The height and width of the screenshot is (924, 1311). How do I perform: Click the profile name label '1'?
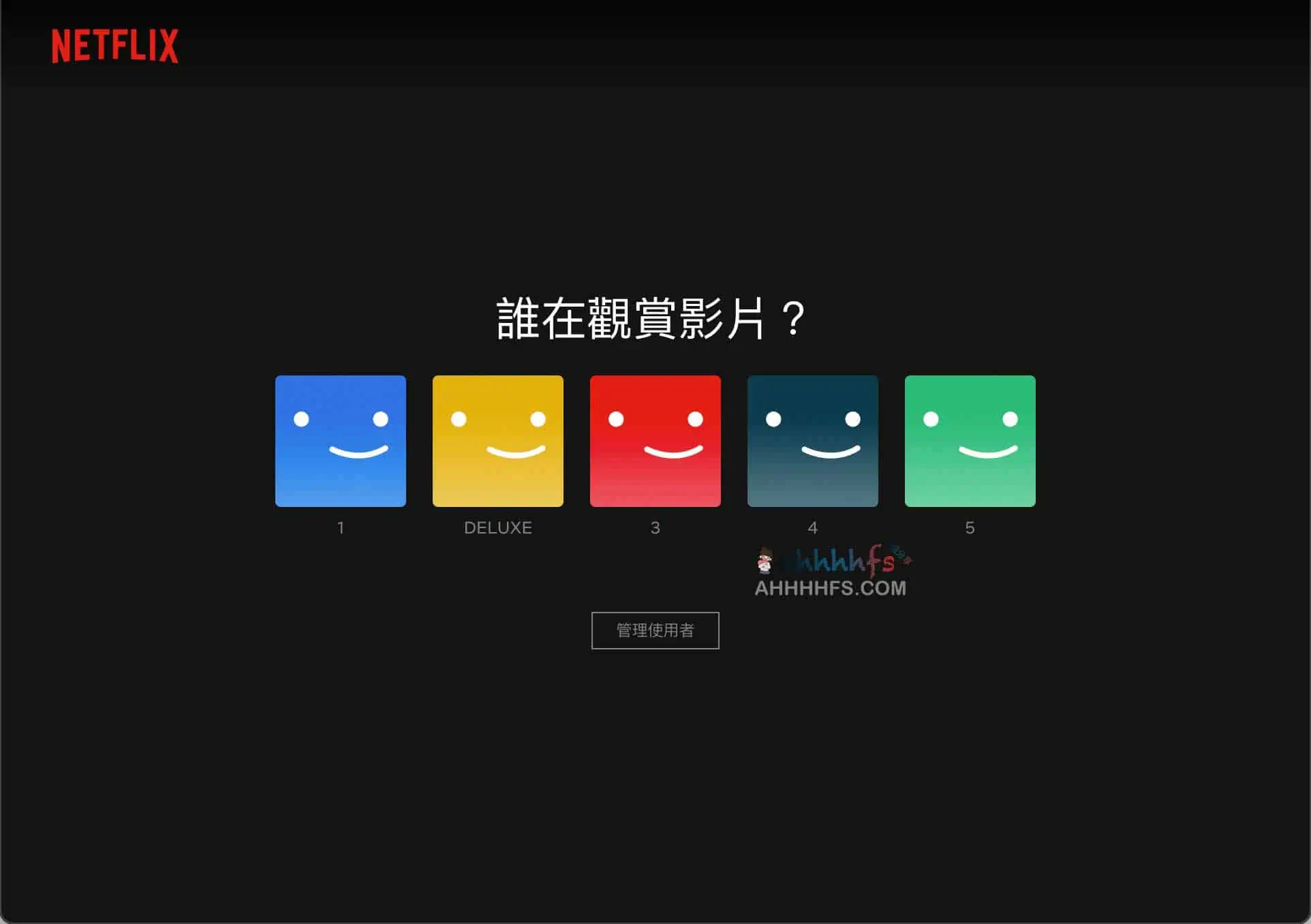(340, 527)
